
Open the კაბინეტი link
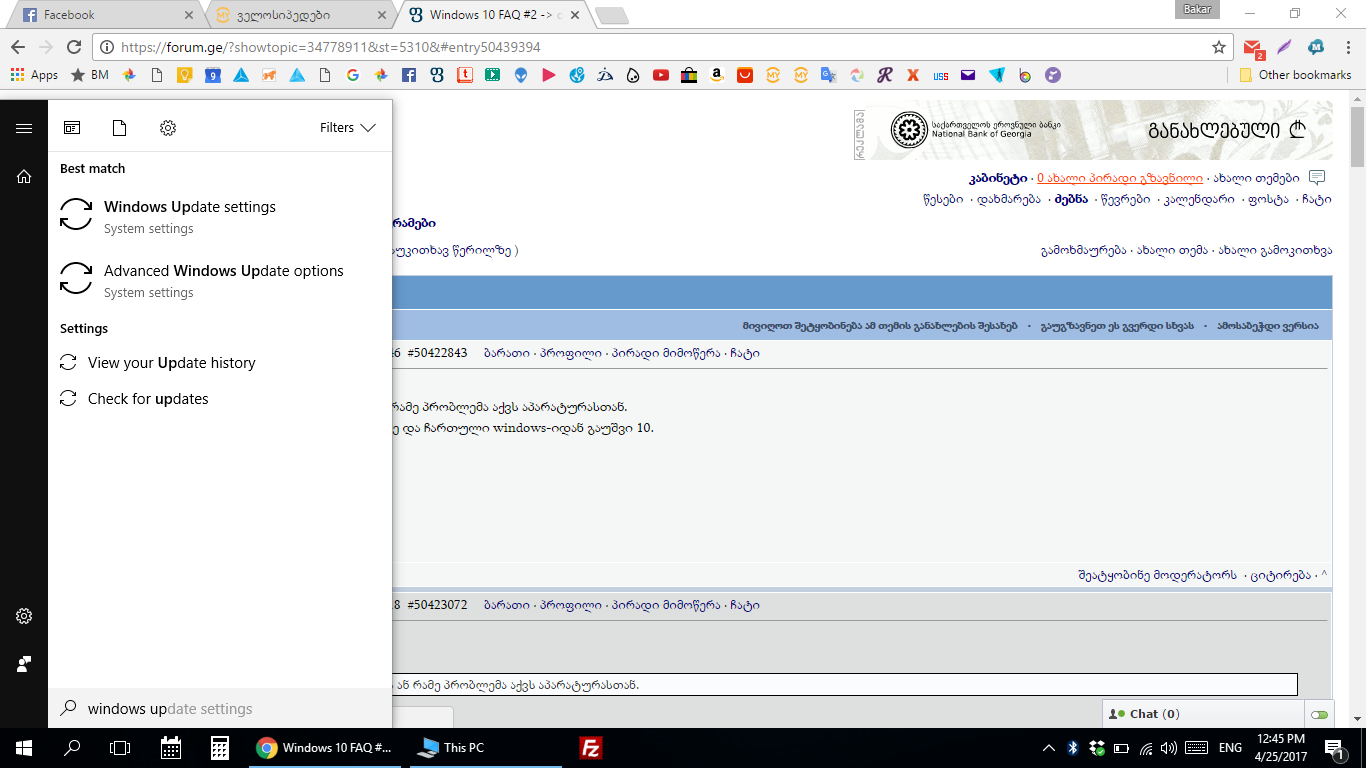(x=998, y=178)
